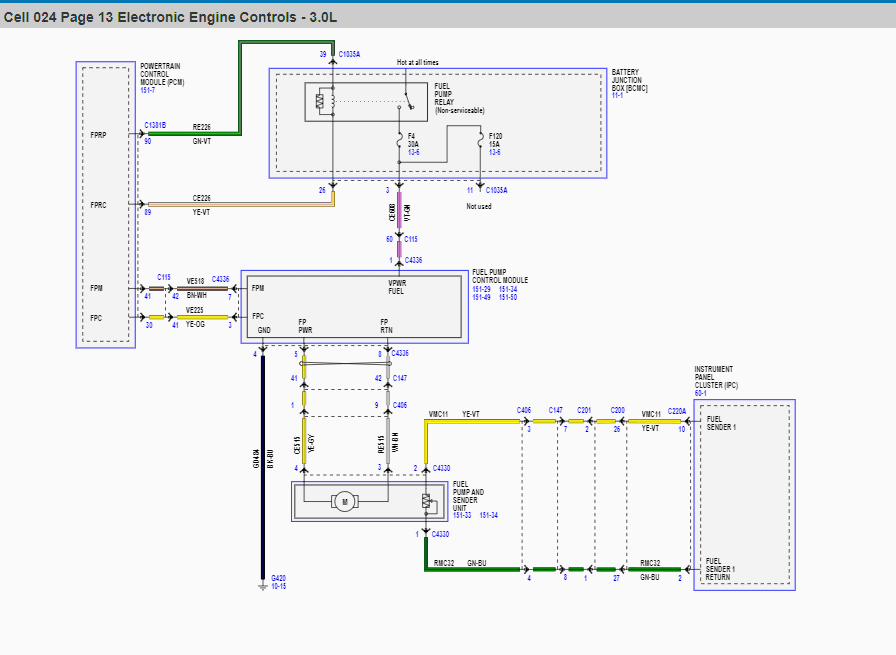Click the Cell 024 Page 13 title
Viewport: 896px width, 655px height.
pyautogui.click(x=170, y=17)
